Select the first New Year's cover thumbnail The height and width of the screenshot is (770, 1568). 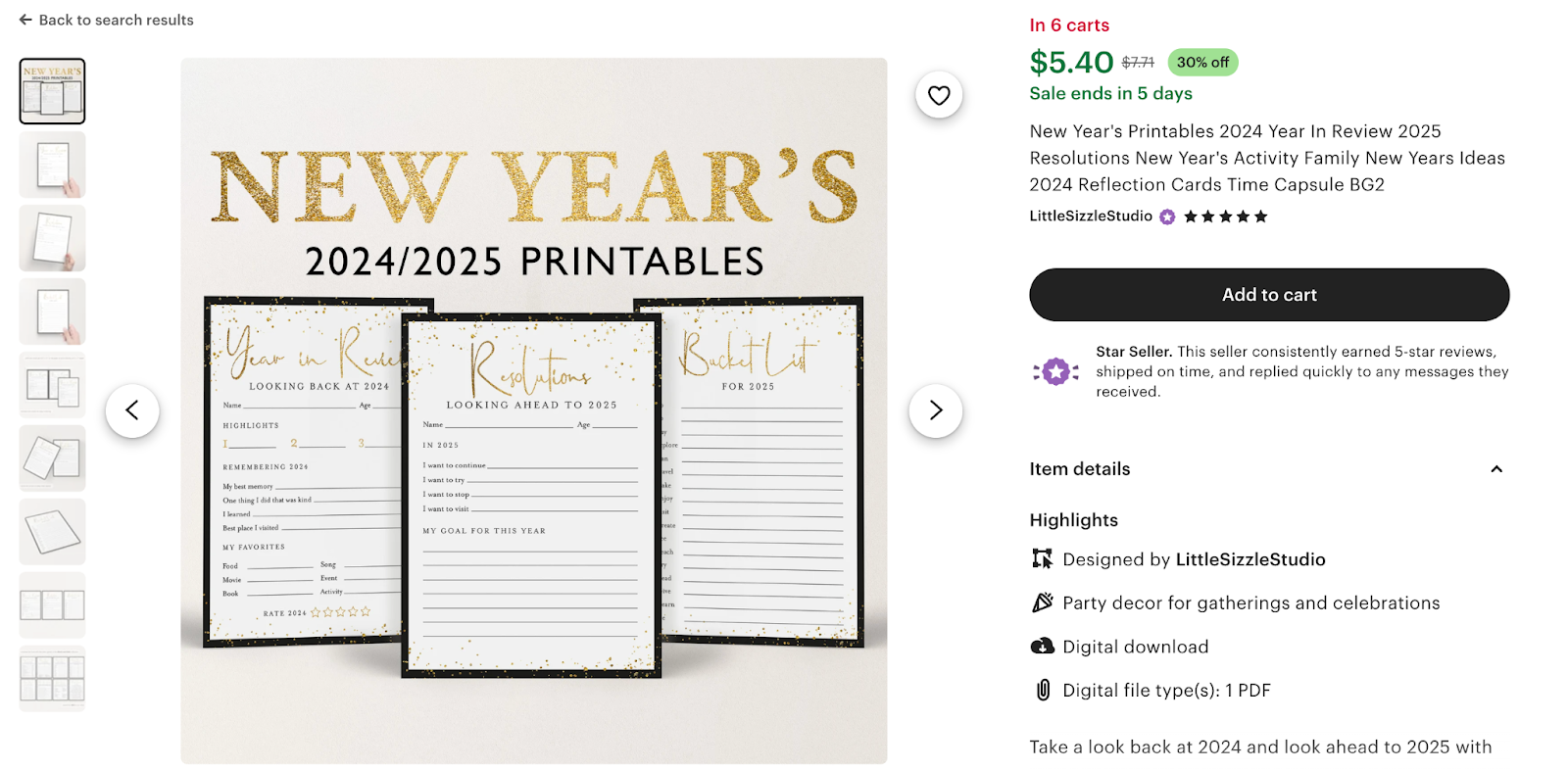(x=52, y=91)
